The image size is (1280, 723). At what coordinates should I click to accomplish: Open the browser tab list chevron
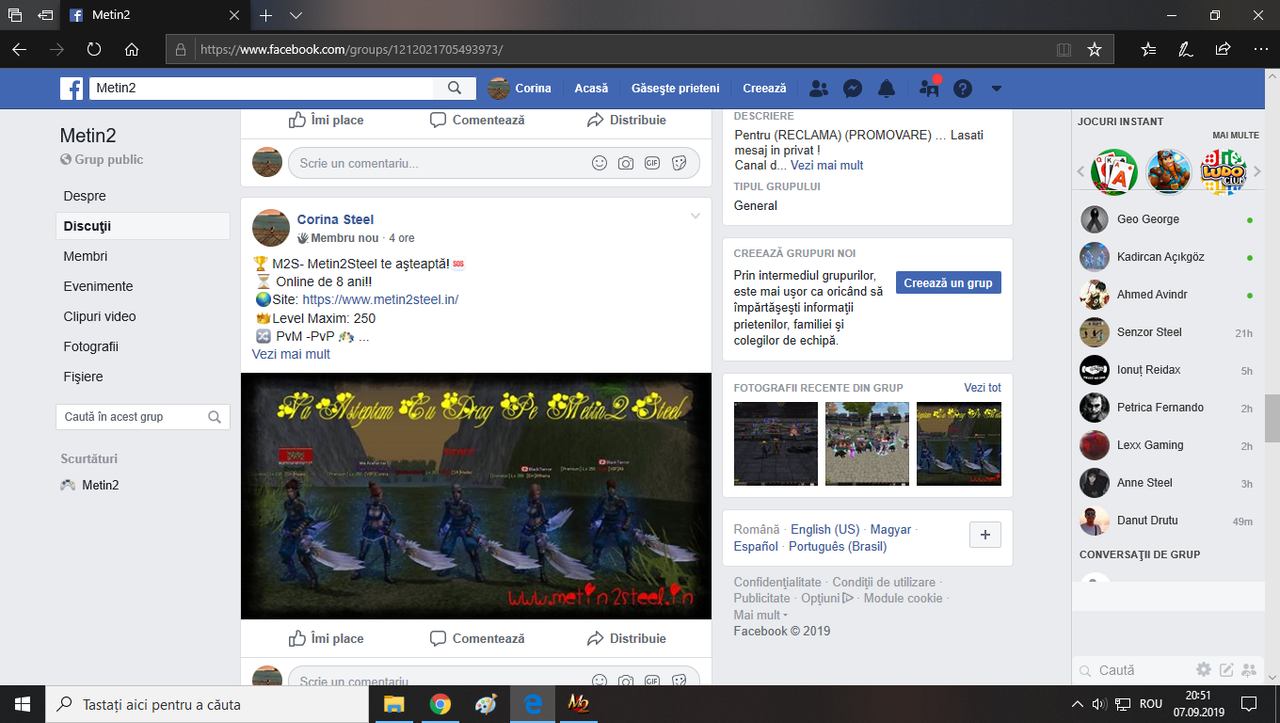pyautogui.click(x=296, y=16)
